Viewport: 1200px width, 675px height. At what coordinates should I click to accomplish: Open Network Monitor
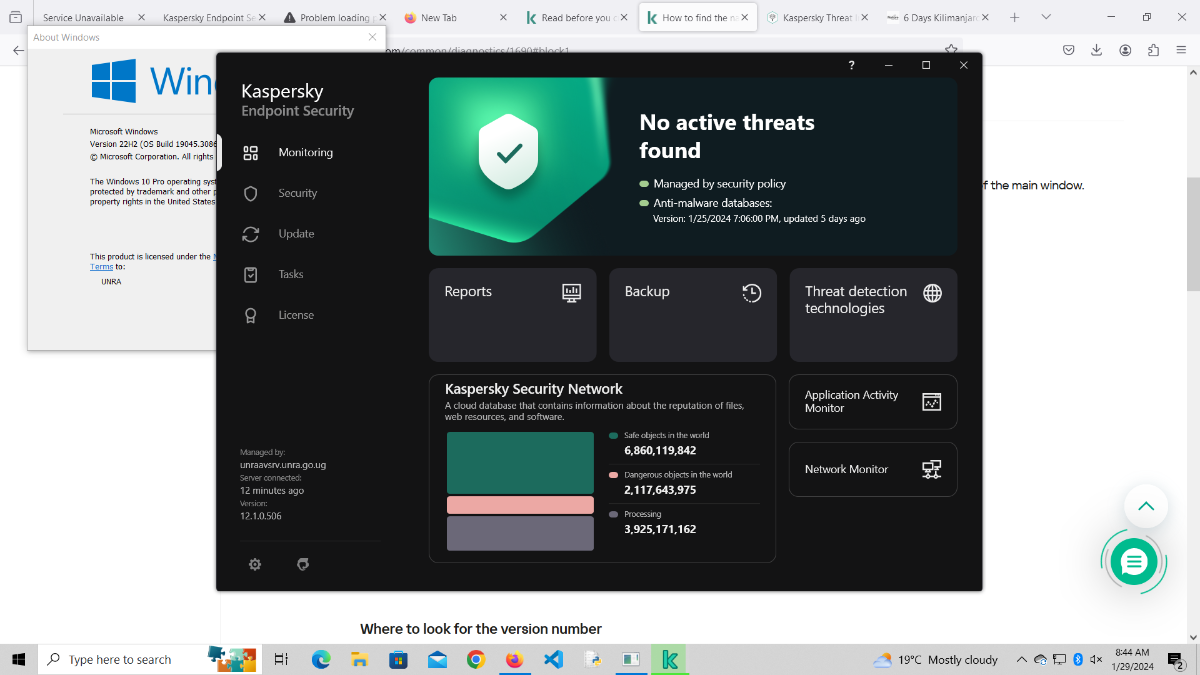[x=873, y=469]
